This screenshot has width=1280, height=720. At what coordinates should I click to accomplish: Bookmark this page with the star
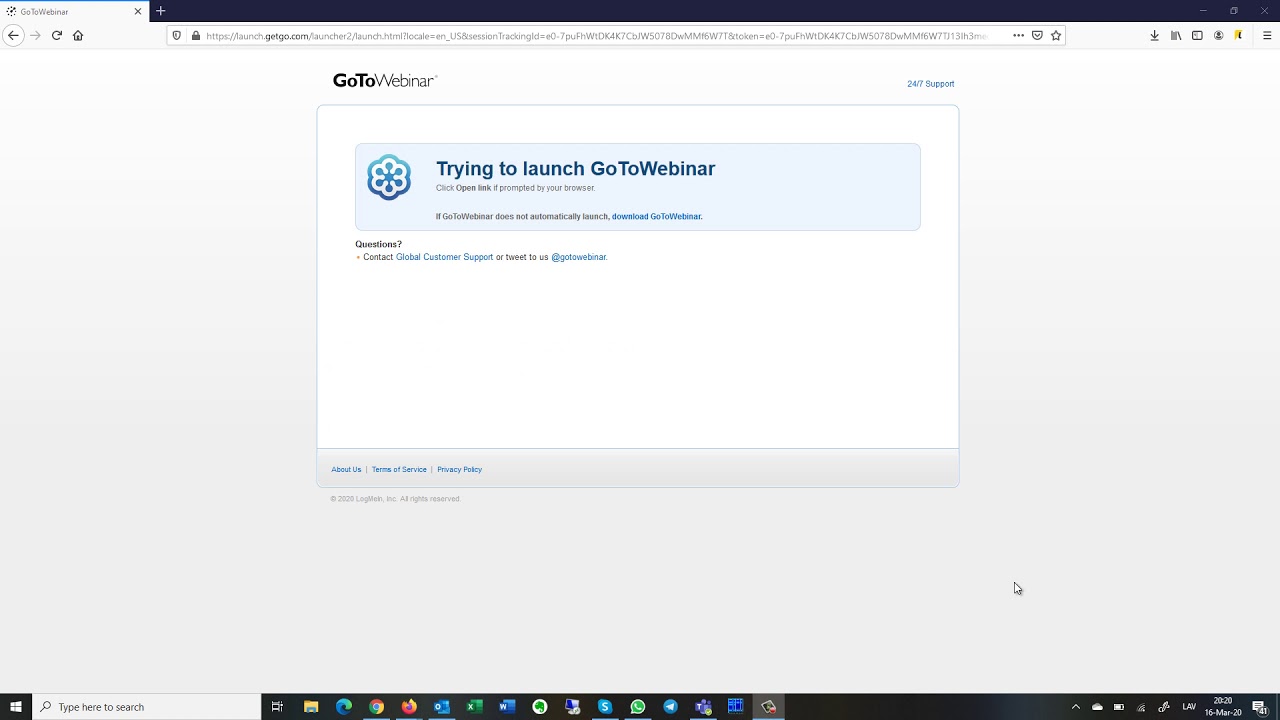[x=1056, y=35]
